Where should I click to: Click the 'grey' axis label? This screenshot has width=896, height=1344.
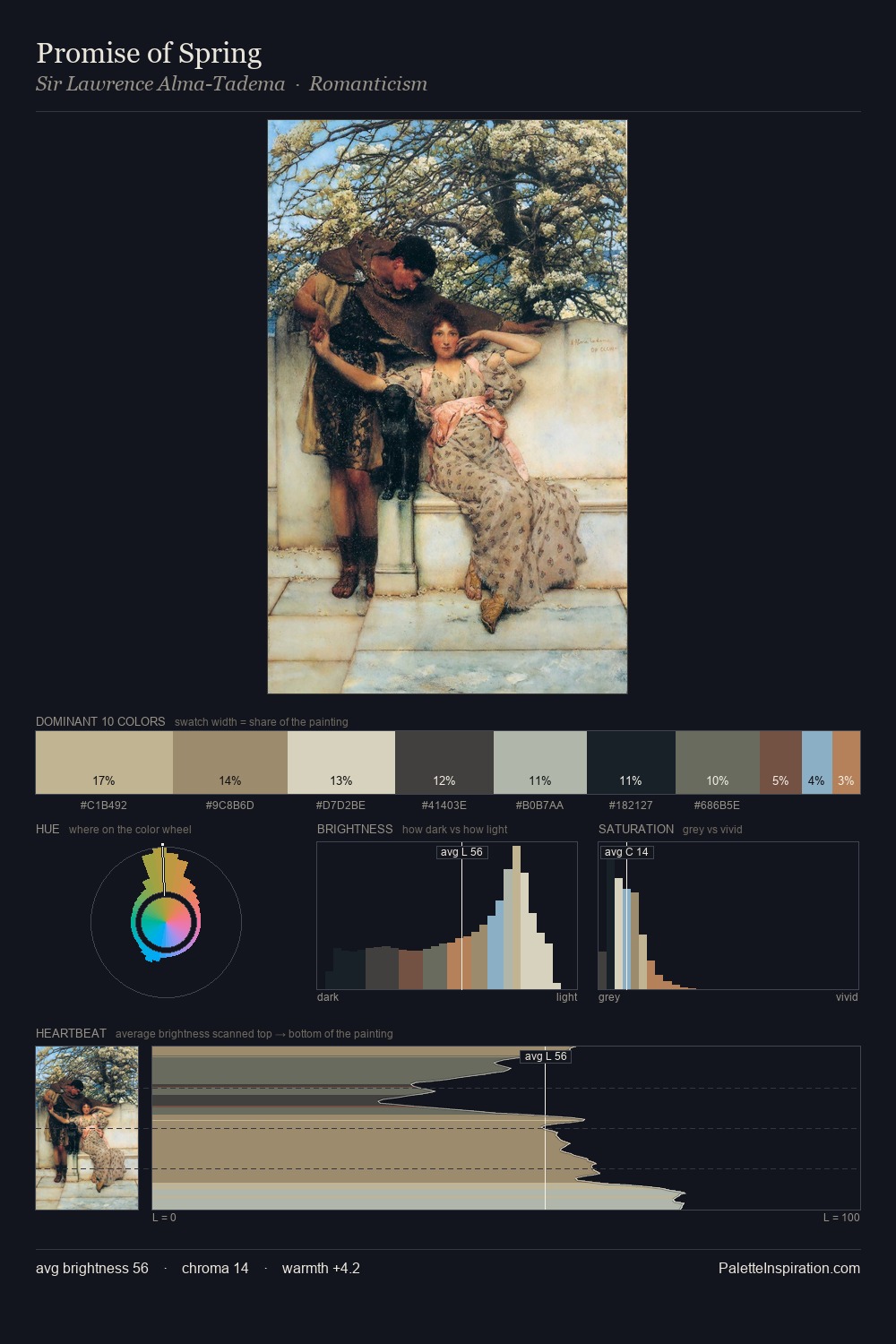[609, 997]
